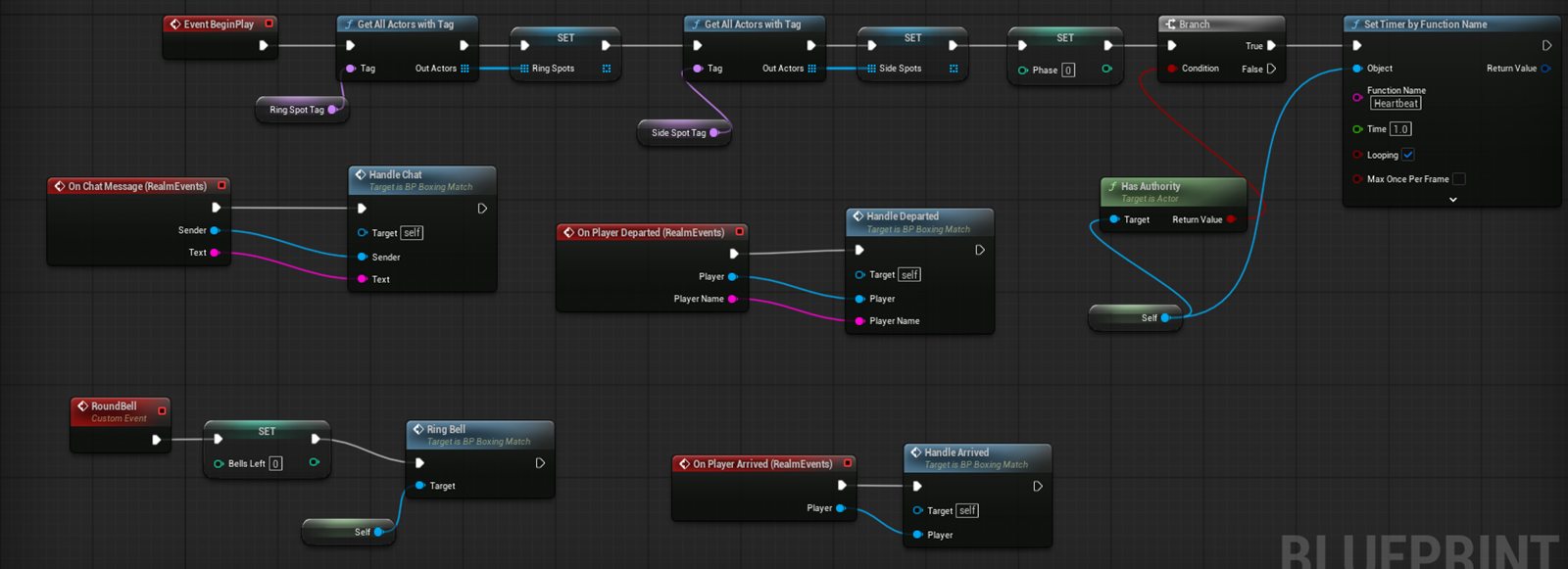This screenshot has height=569, width=1568.
Task: Select the Handle Chat node title
Action: tap(395, 174)
